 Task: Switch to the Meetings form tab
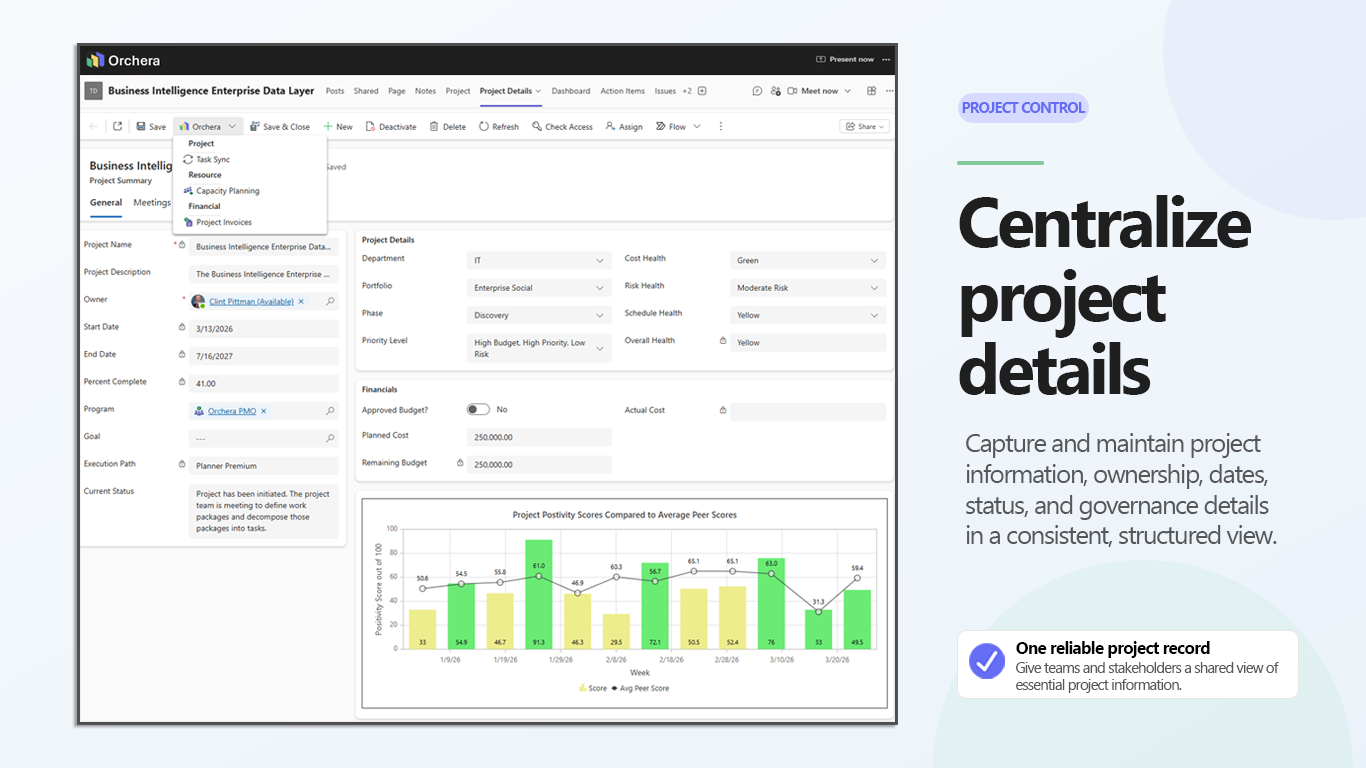pyautogui.click(x=152, y=203)
